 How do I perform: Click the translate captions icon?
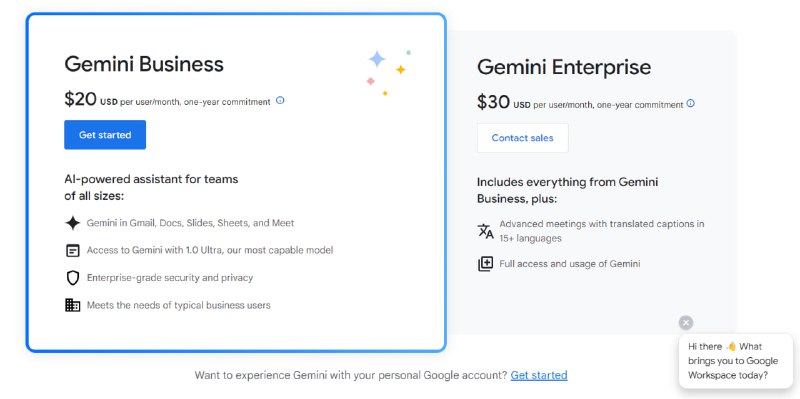click(485, 231)
